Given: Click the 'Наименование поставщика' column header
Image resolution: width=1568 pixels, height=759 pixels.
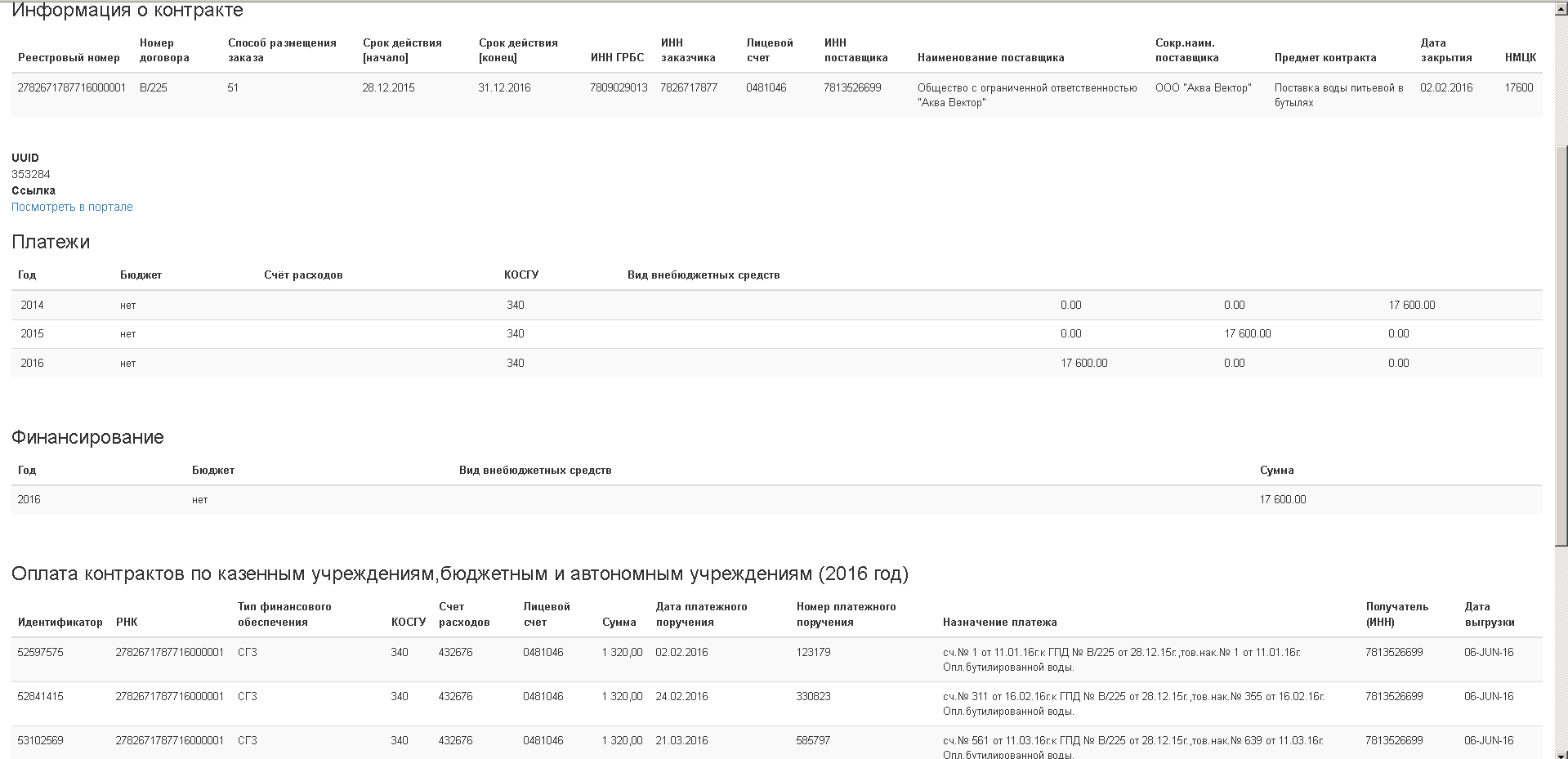Looking at the screenshot, I should [x=990, y=57].
